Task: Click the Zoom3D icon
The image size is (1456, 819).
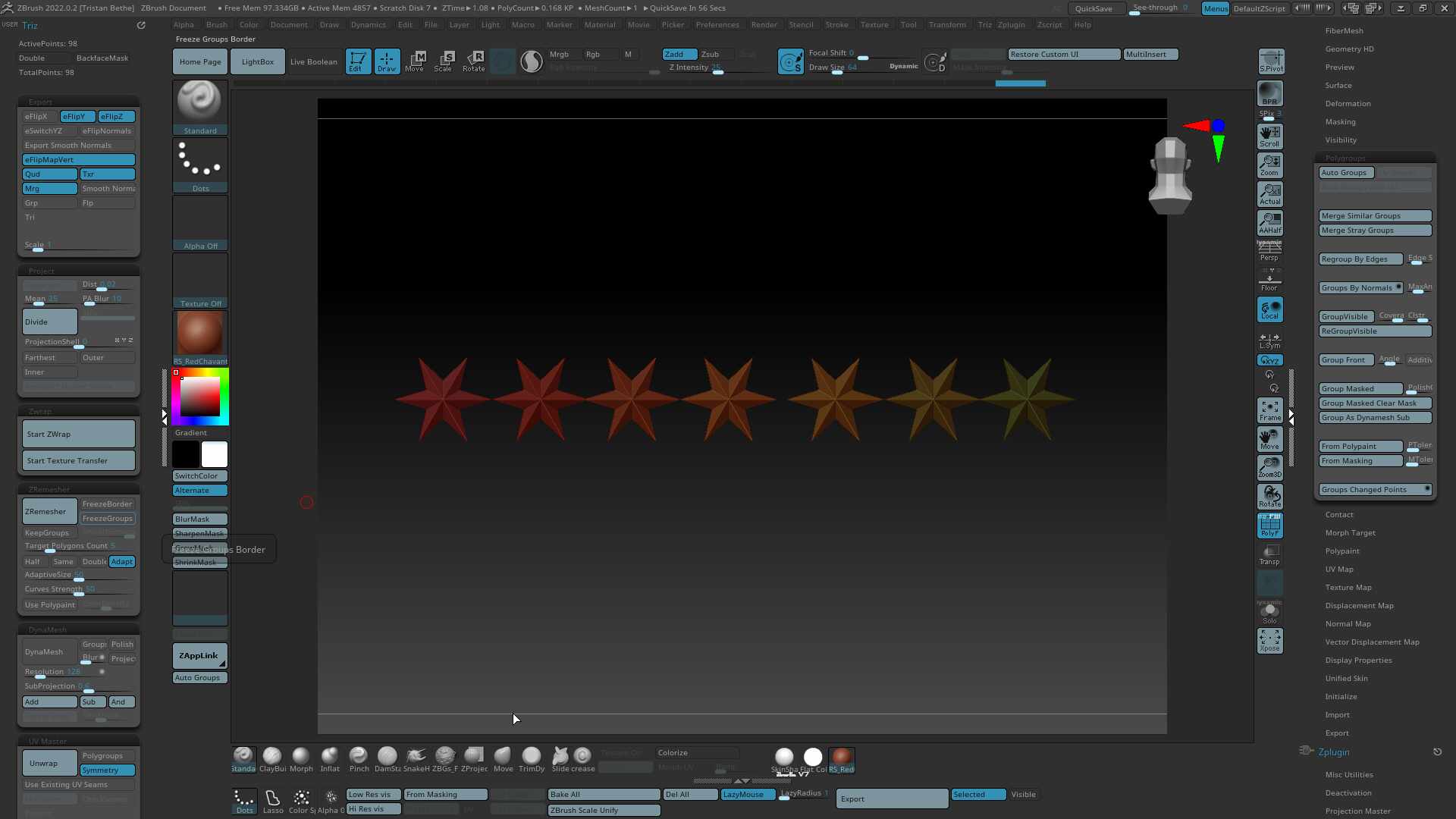Action: point(1270,467)
